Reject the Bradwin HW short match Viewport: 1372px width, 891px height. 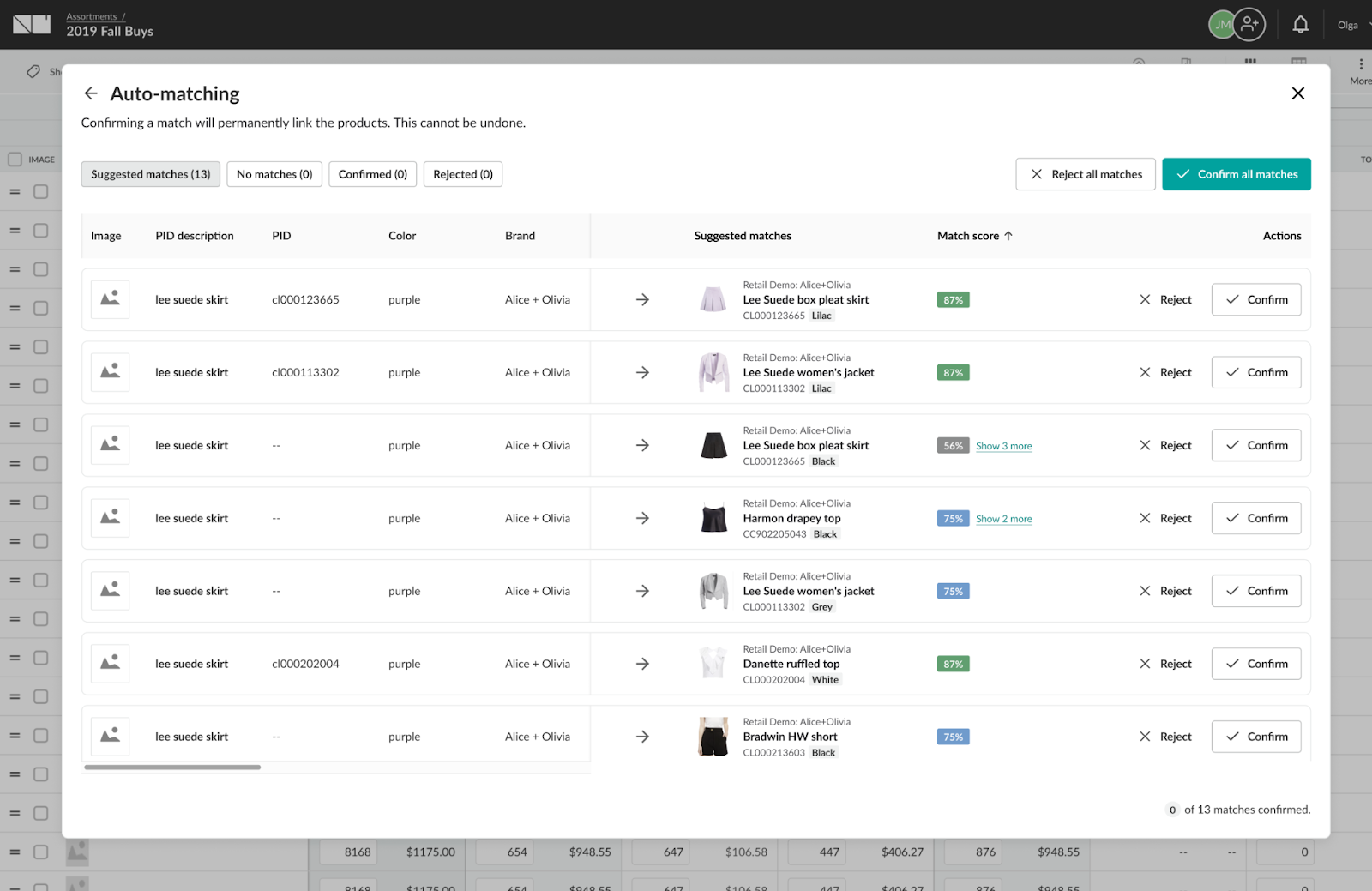point(1165,737)
